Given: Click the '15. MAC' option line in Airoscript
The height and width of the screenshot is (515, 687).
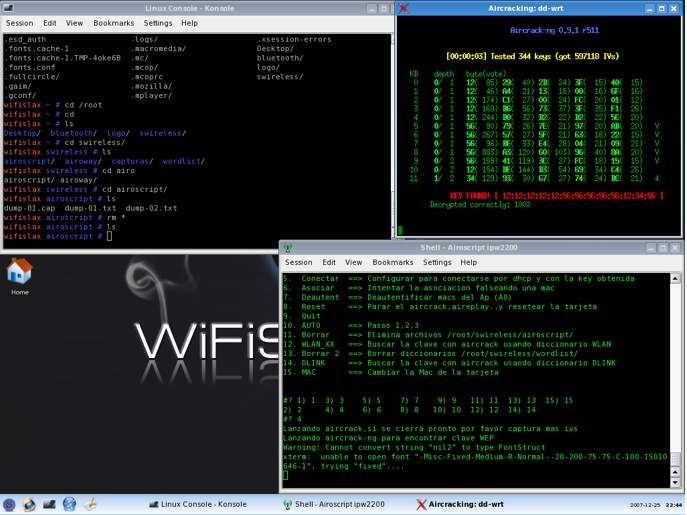Looking at the screenshot, I should pos(390,373).
